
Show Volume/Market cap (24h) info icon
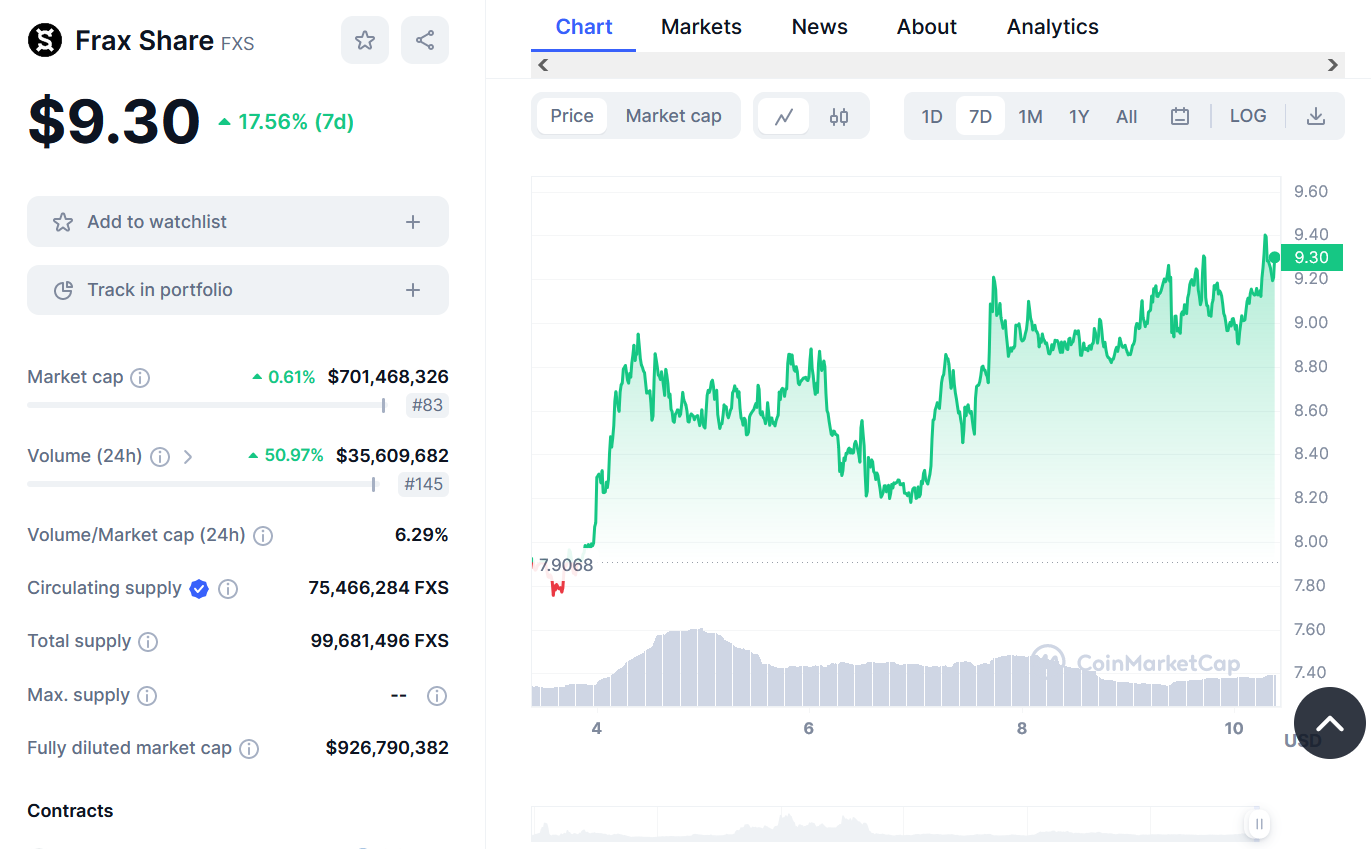[263, 536]
